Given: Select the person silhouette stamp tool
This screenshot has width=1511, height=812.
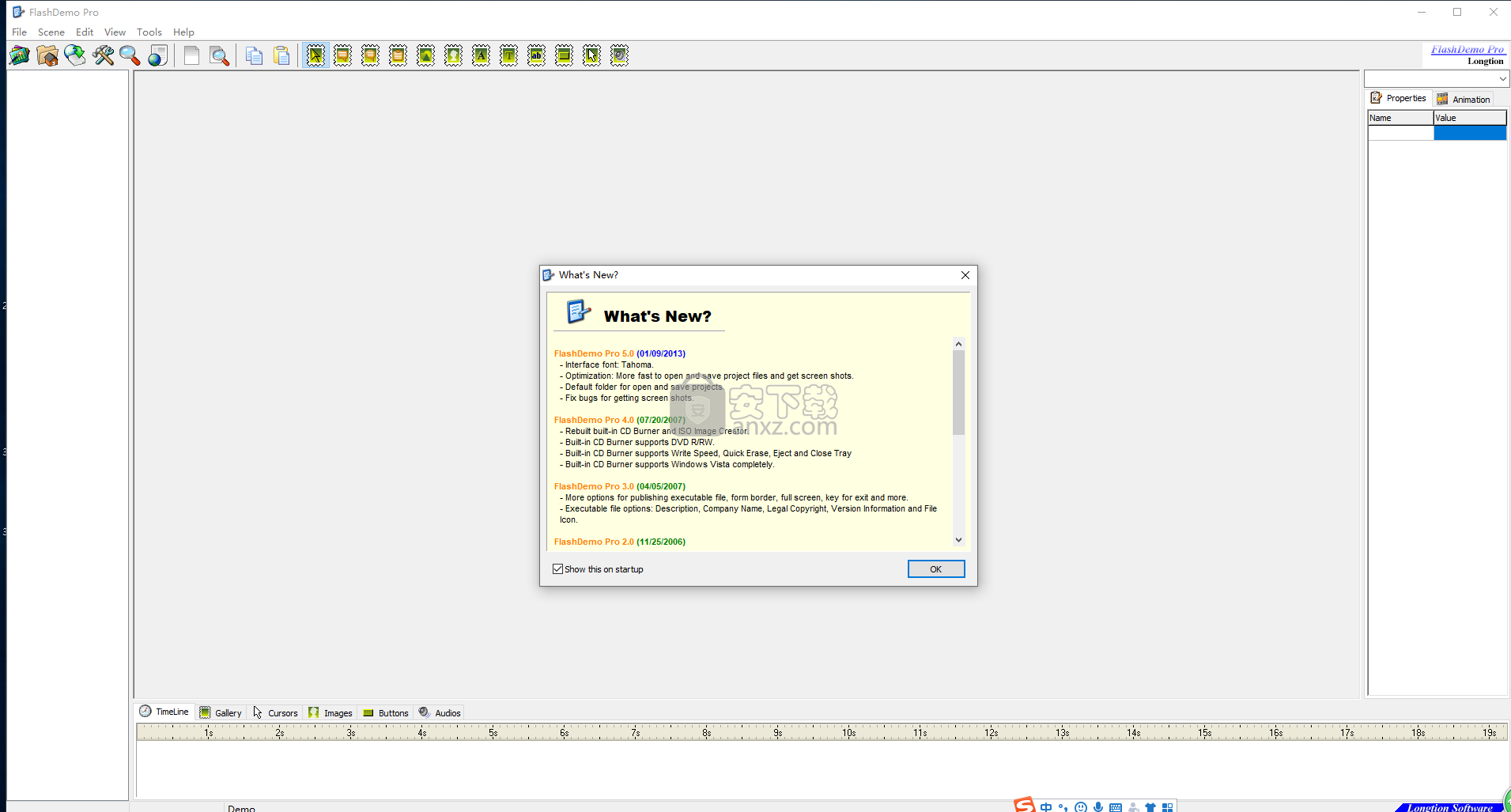Looking at the screenshot, I should (x=454, y=55).
